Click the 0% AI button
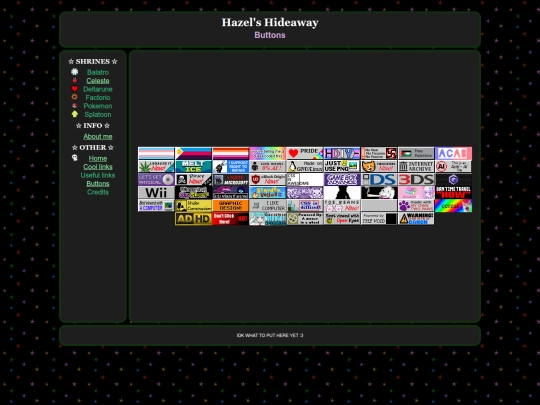 point(268,166)
